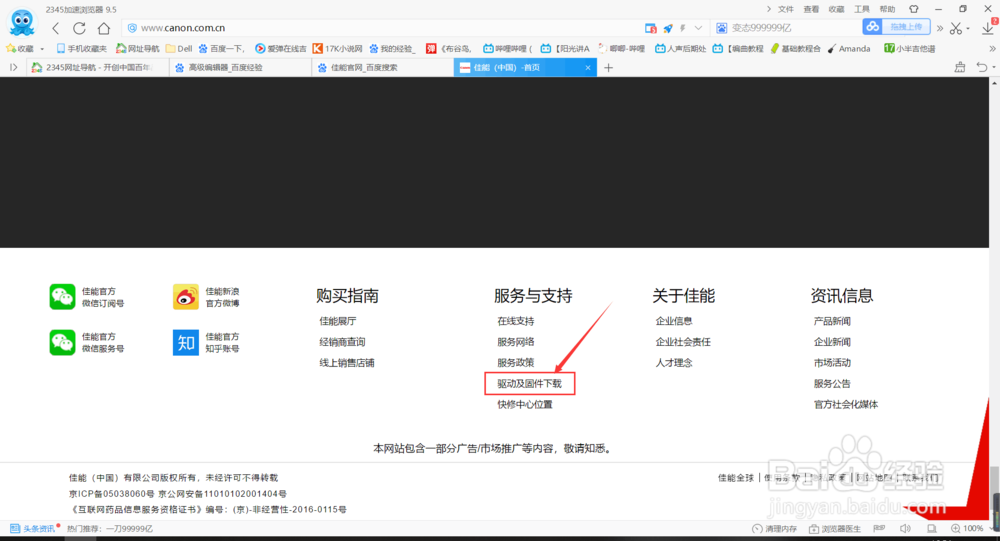Viewport: 1000px width, 541px height.
Task: Click the 佳能官方微信服务号 WeChat icon
Action: click(62, 343)
